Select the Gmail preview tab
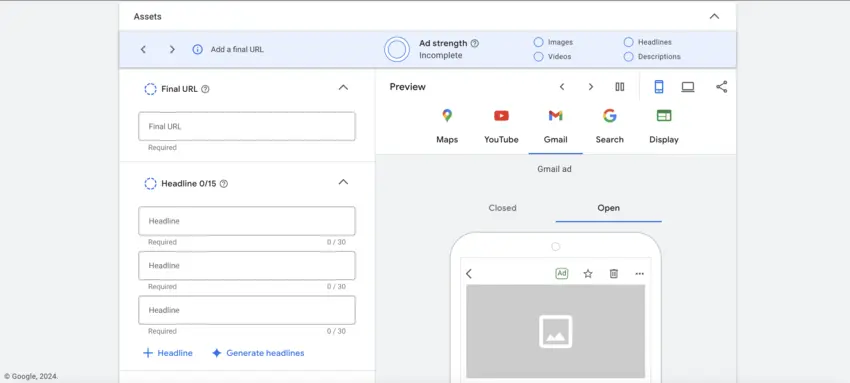Viewport: 850px width, 383px height. [x=556, y=127]
